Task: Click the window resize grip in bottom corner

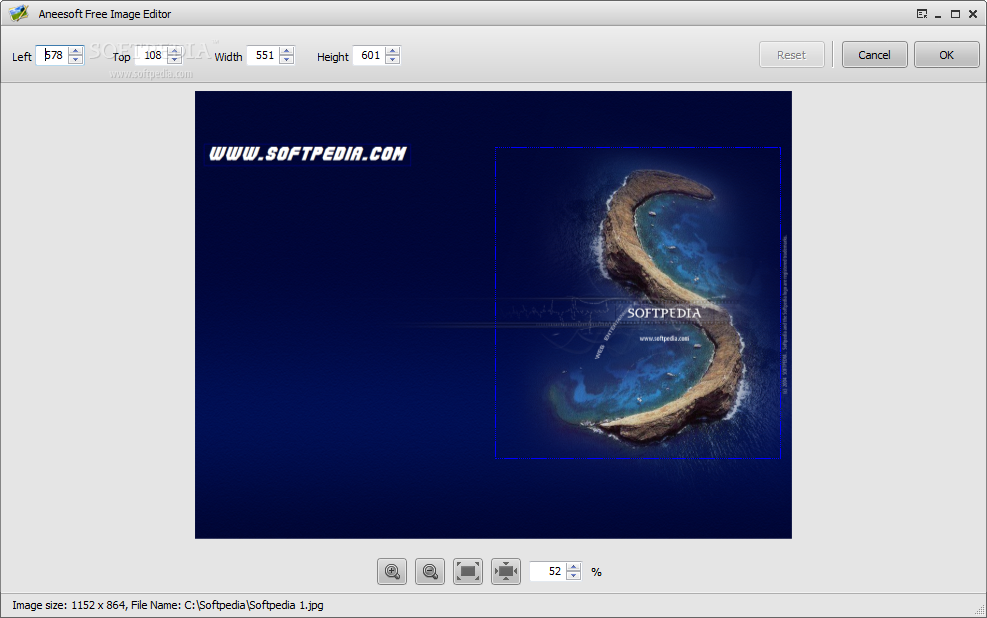Action: coord(980,610)
